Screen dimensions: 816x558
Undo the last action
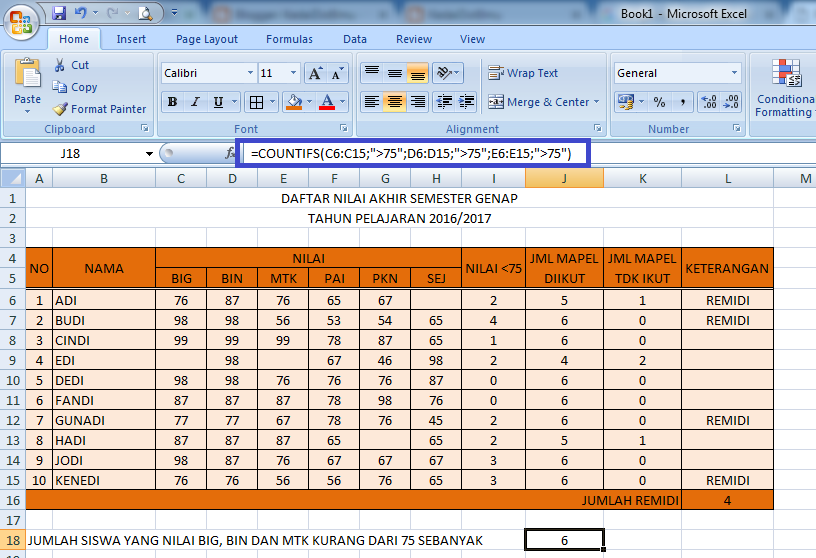(x=81, y=13)
